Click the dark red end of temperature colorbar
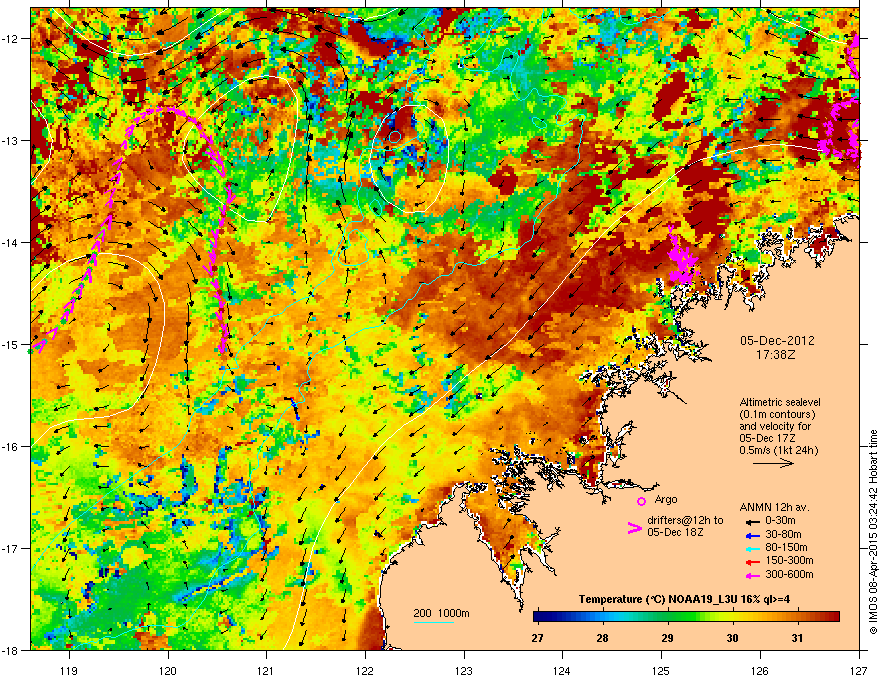The image size is (880, 680). tap(833, 617)
